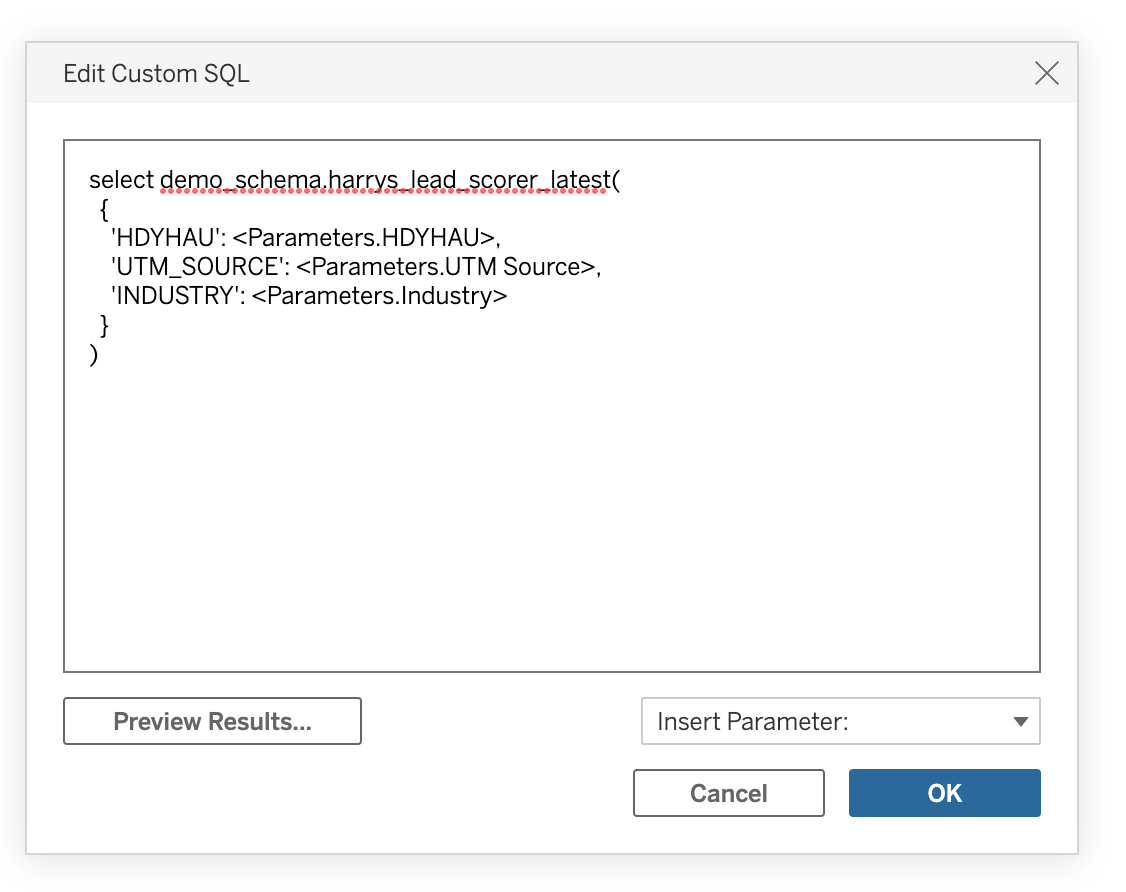Image resolution: width=1126 pixels, height=892 pixels.
Task: Click the <Parameters.UTM Source> parameter reference
Action: (x=446, y=266)
